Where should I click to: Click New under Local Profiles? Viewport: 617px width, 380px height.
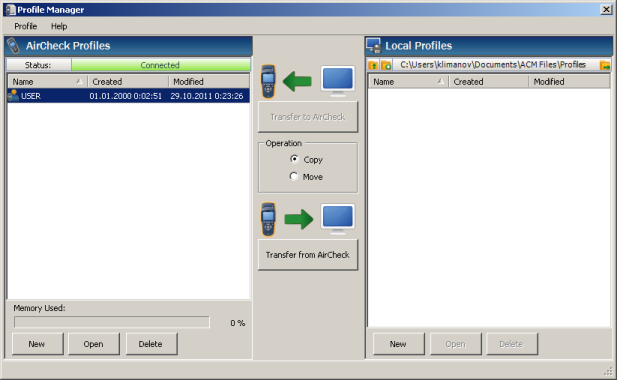pos(399,344)
